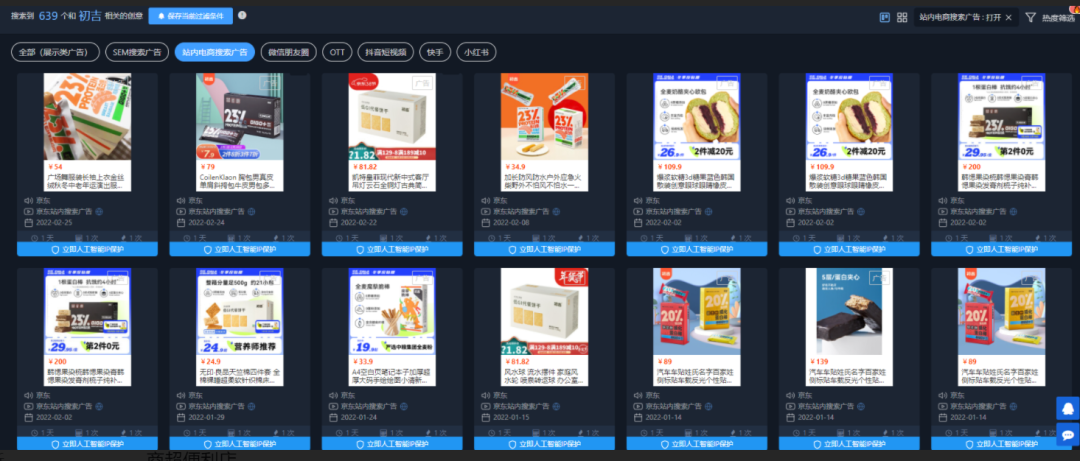Open the funnel filter icon
Viewport: 1080px width, 461px height.
[1030, 17]
